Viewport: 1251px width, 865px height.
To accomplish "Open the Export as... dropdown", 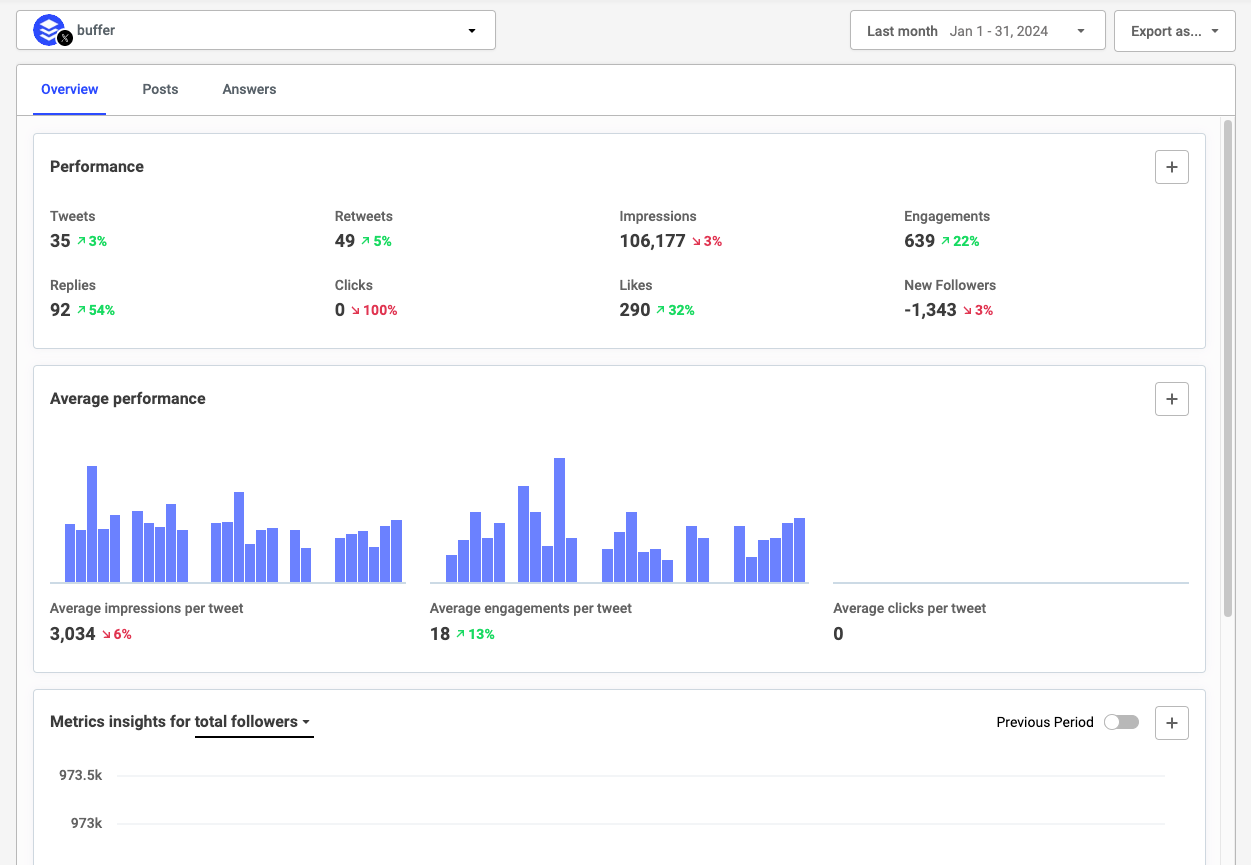I will coord(1175,30).
